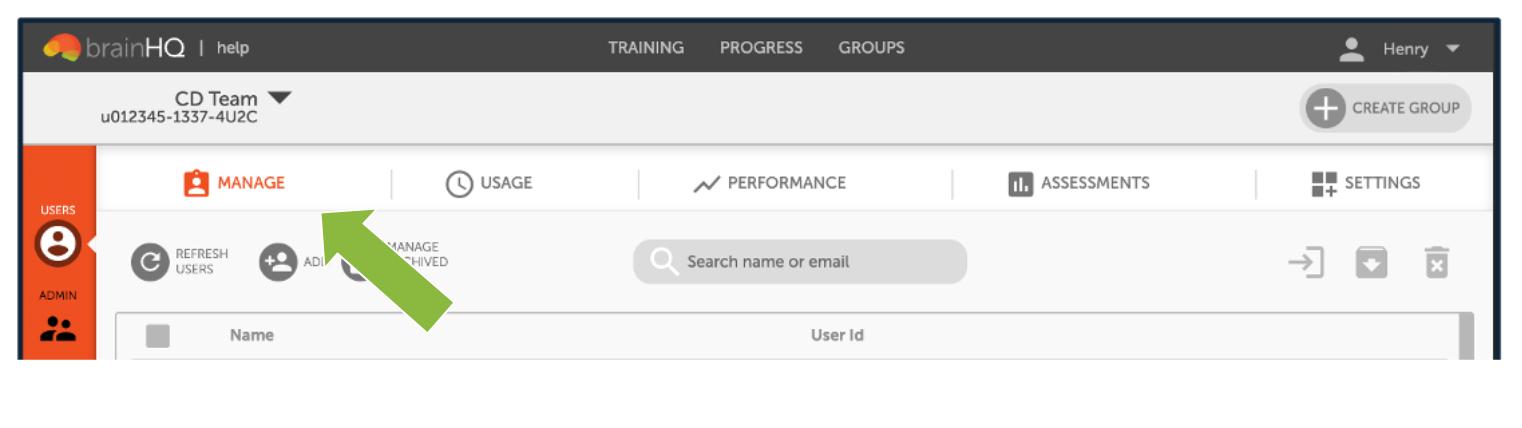Screen dimensions: 1522x428
Task: Open the PROGRESS menu
Action: [x=761, y=48]
